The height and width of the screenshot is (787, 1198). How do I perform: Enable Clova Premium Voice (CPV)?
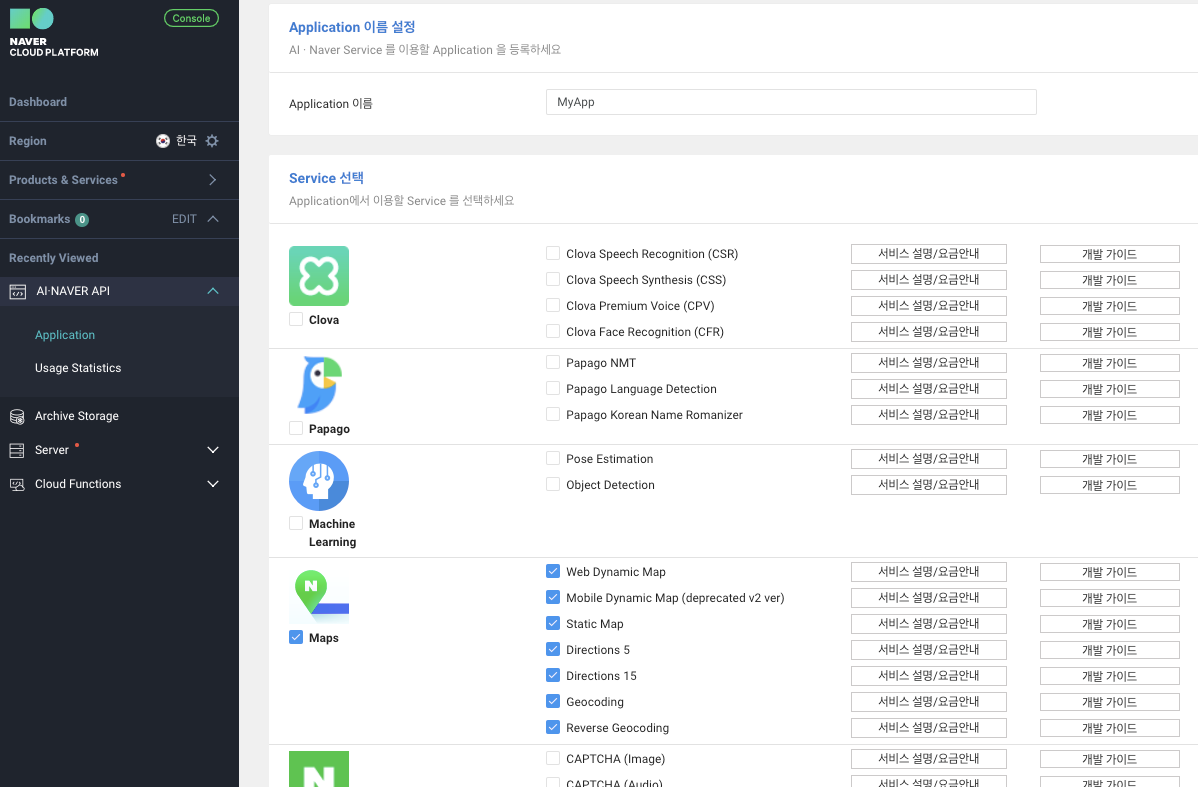552,305
